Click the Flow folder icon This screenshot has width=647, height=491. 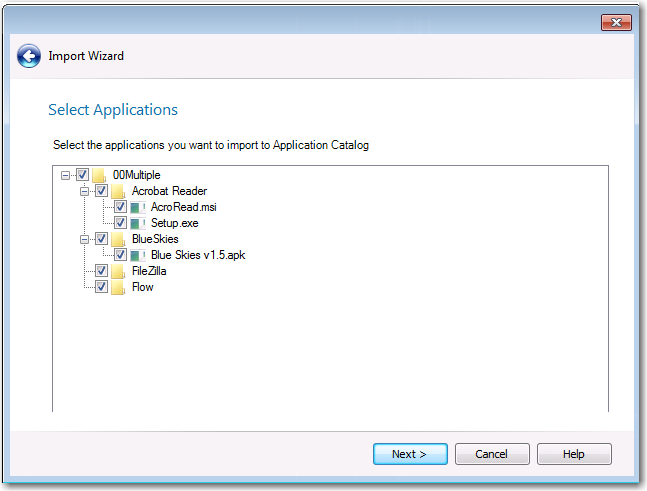(118, 288)
